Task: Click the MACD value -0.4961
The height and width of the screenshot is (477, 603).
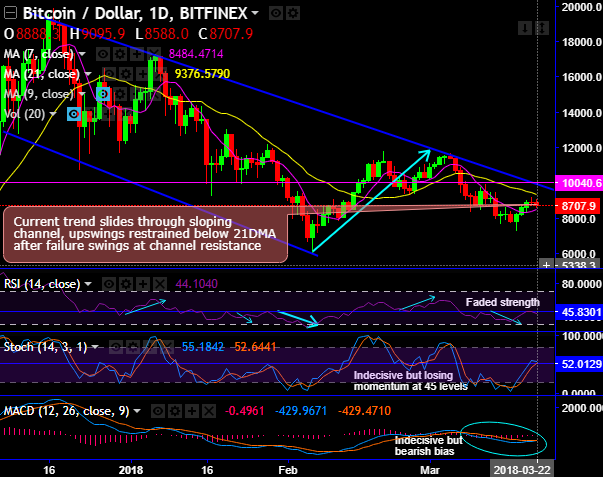Action: click(x=245, y=411)
